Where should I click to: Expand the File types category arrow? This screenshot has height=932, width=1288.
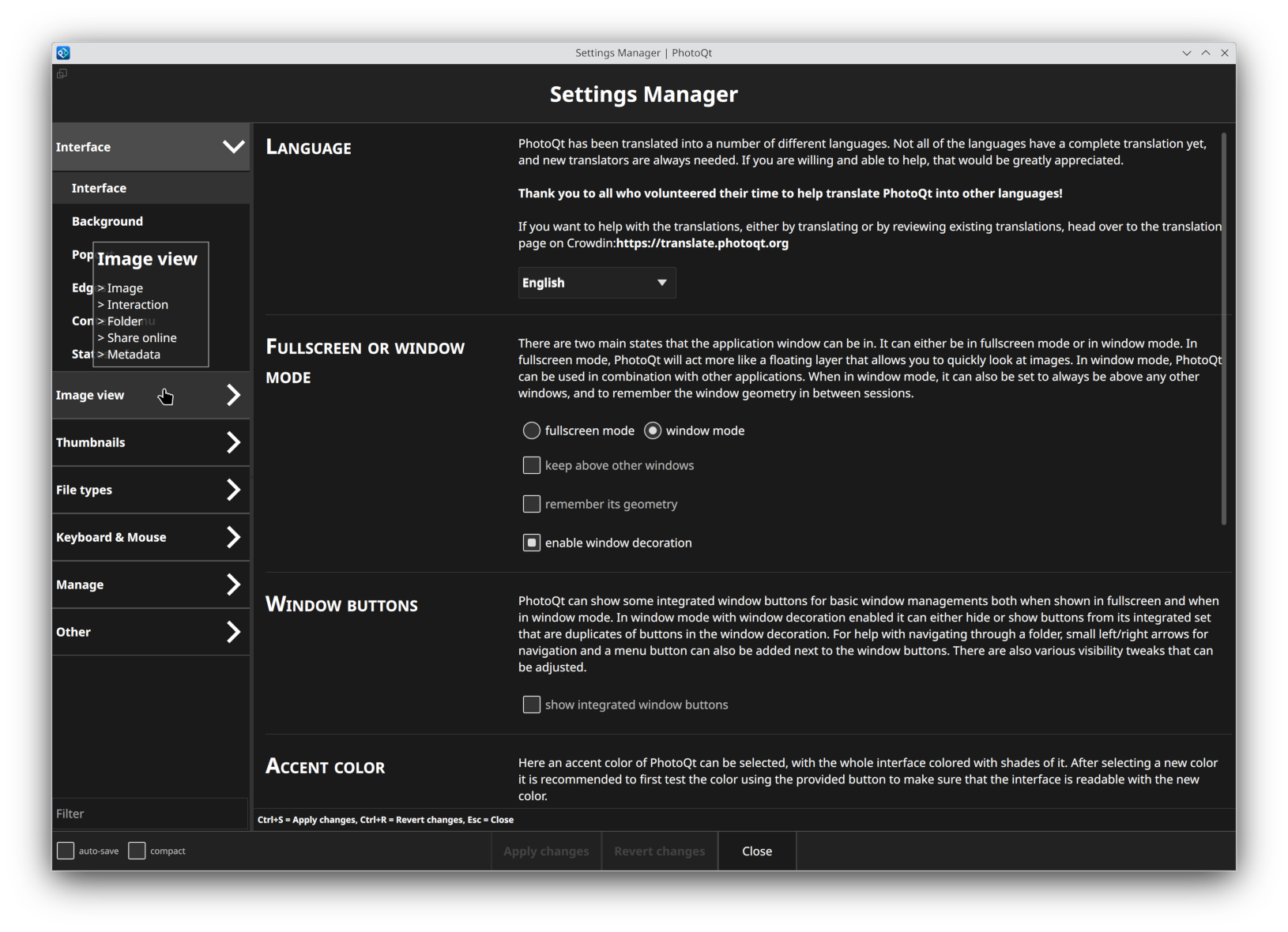tap(233, 490)
